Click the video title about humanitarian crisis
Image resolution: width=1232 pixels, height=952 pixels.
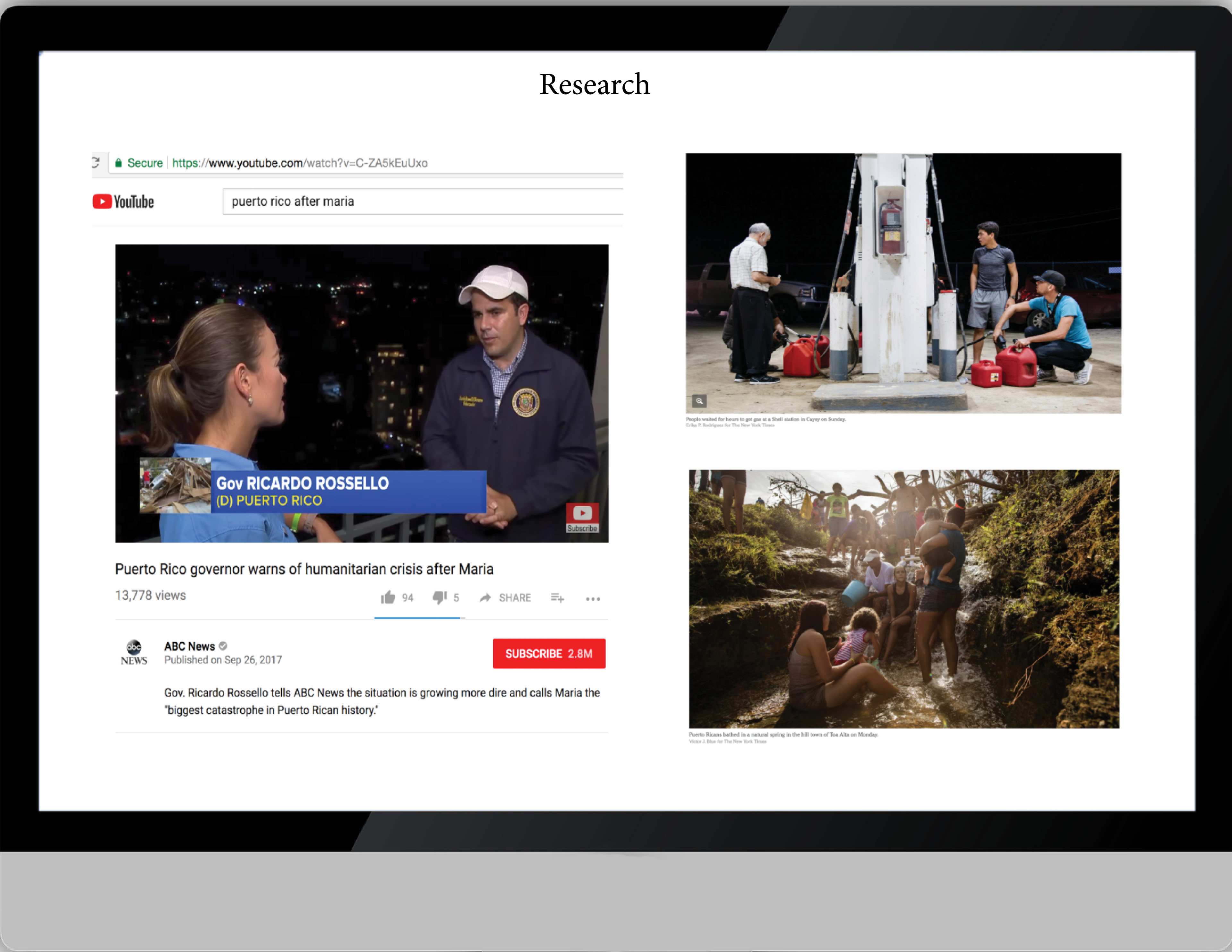(x=304, y=569)
